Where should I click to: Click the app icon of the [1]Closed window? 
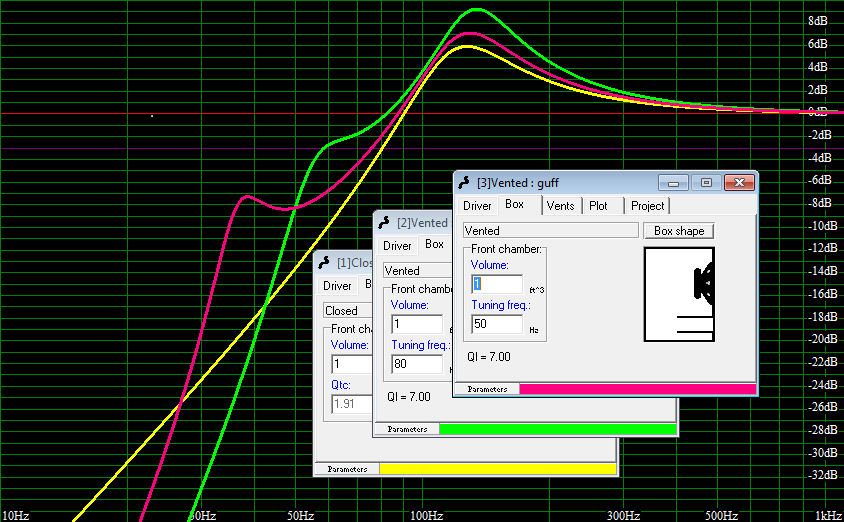pyautogui.click(x=324, y=263)
